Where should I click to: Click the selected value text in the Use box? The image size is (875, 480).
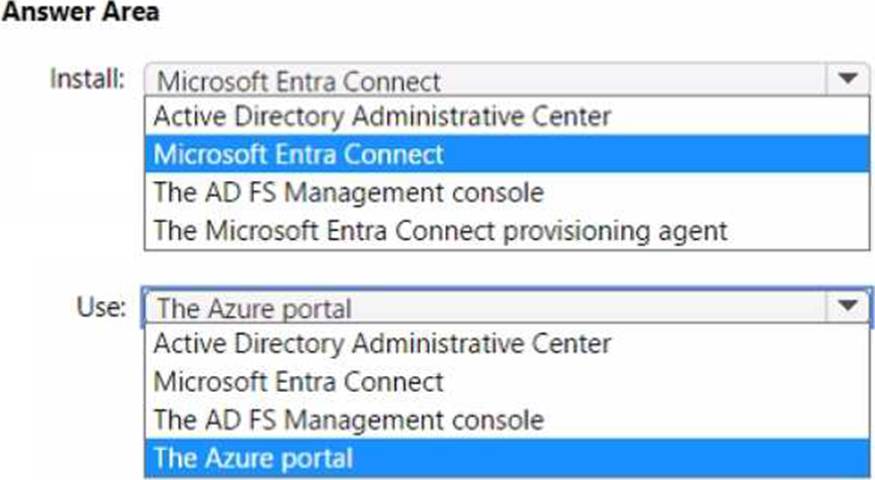coord(254,309)
